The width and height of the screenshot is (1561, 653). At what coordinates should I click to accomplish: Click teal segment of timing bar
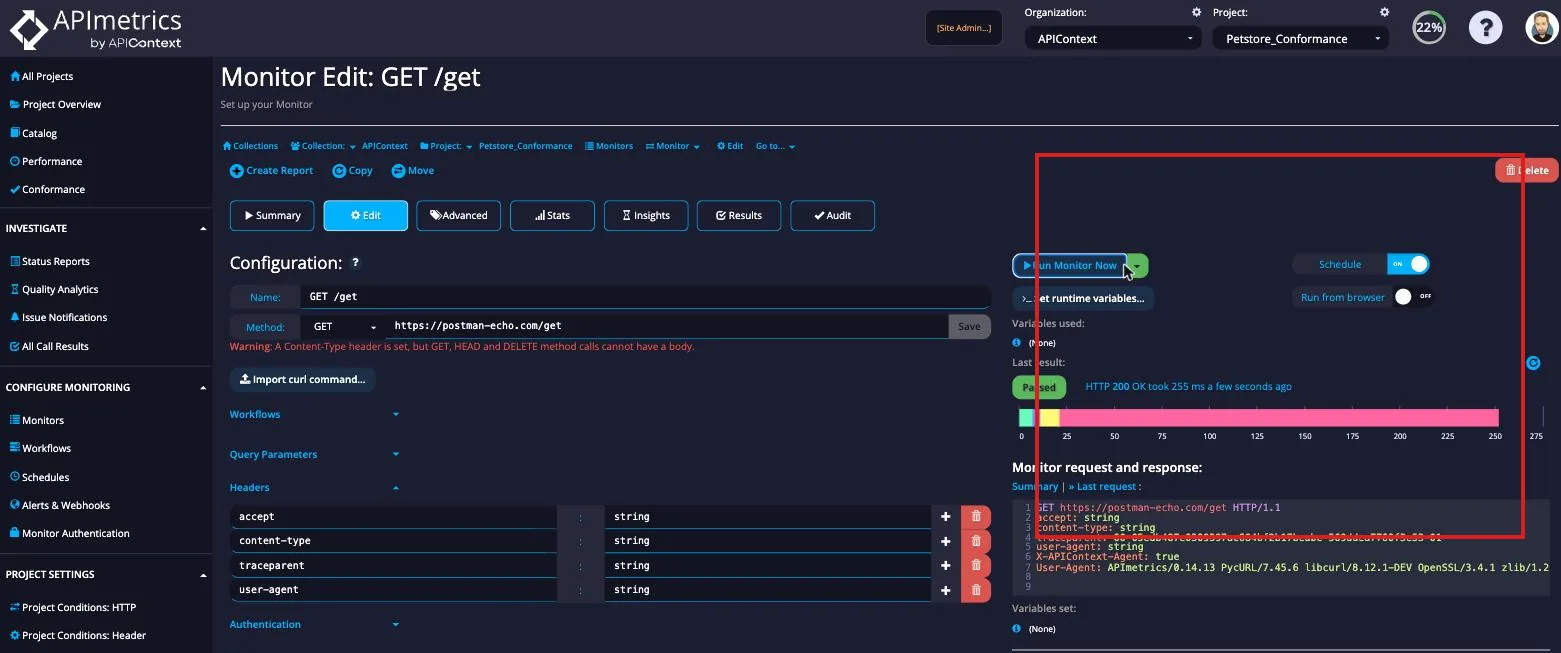tap(1026, 418)
